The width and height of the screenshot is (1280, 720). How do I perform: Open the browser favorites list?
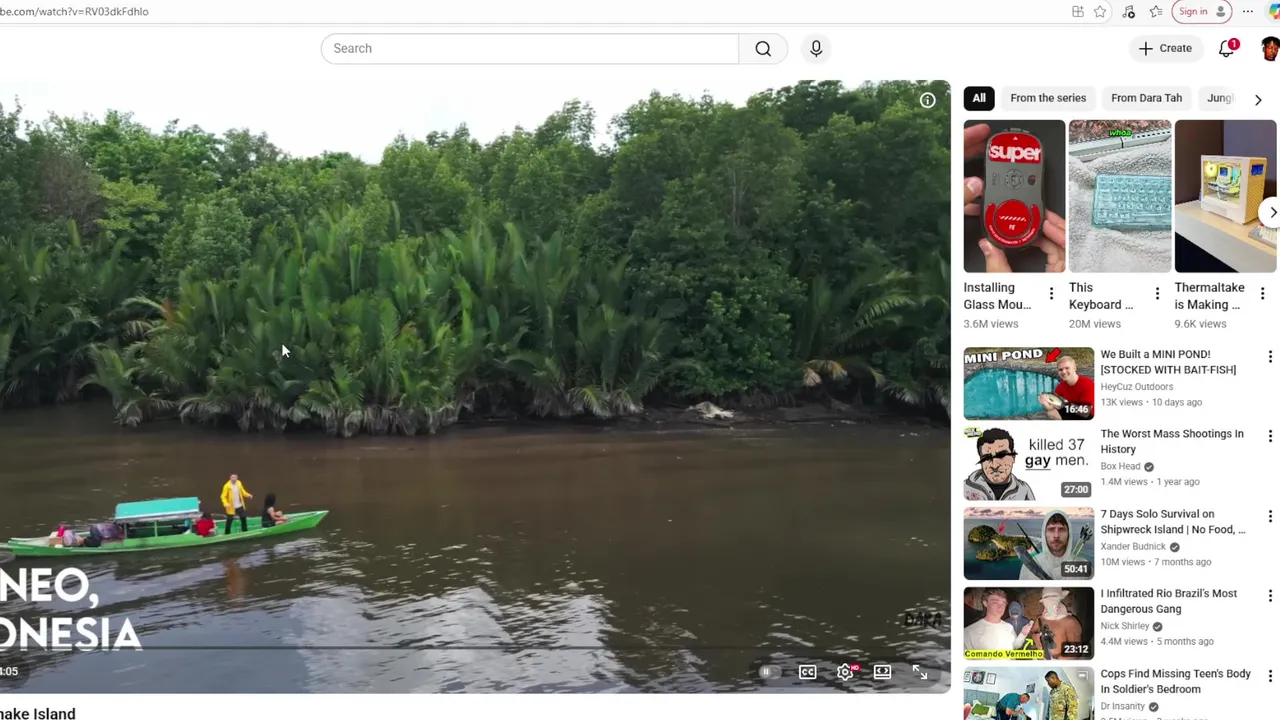point(1156,12)
